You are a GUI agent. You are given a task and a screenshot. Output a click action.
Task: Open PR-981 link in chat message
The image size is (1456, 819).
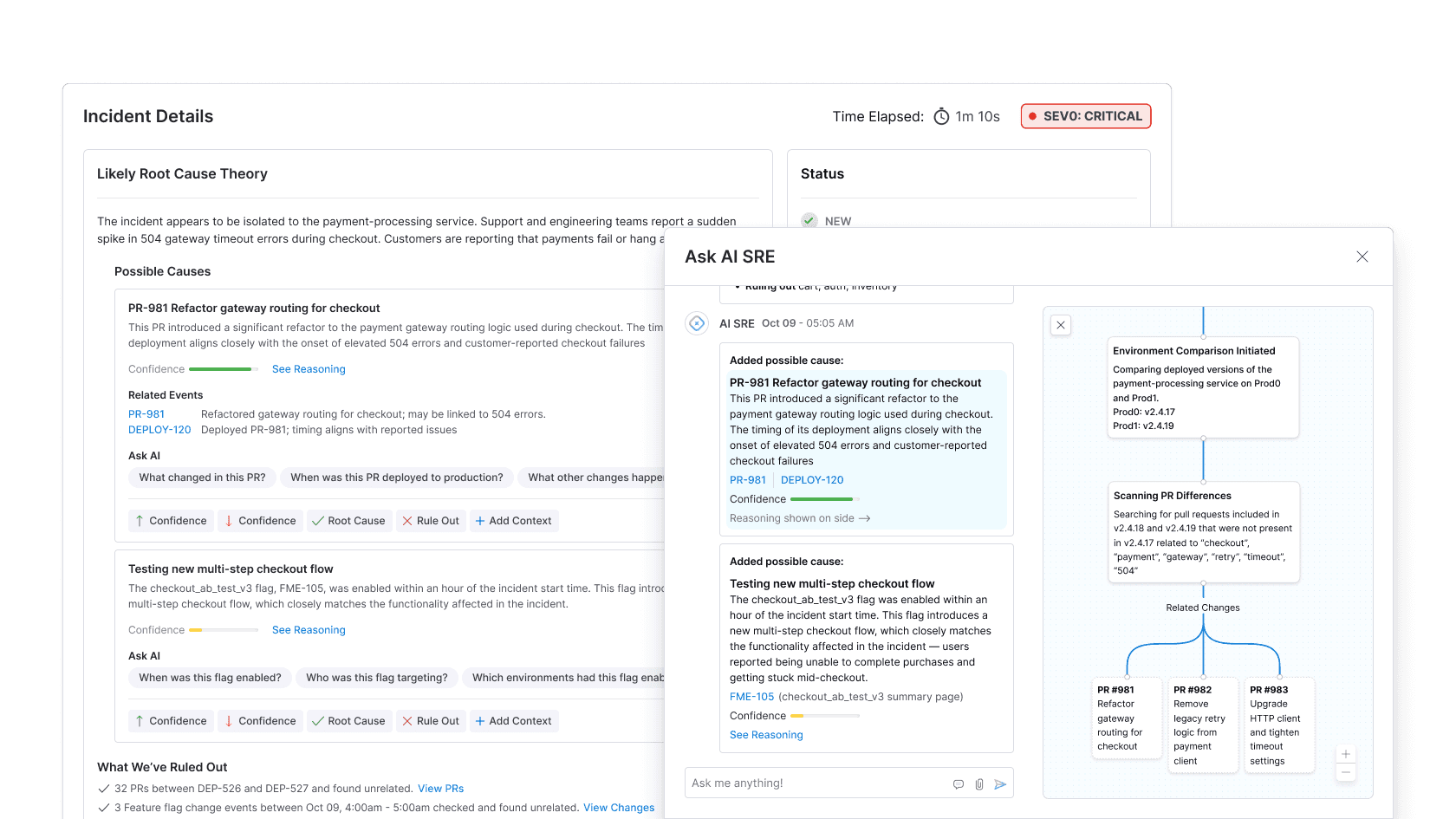(748, 480)
